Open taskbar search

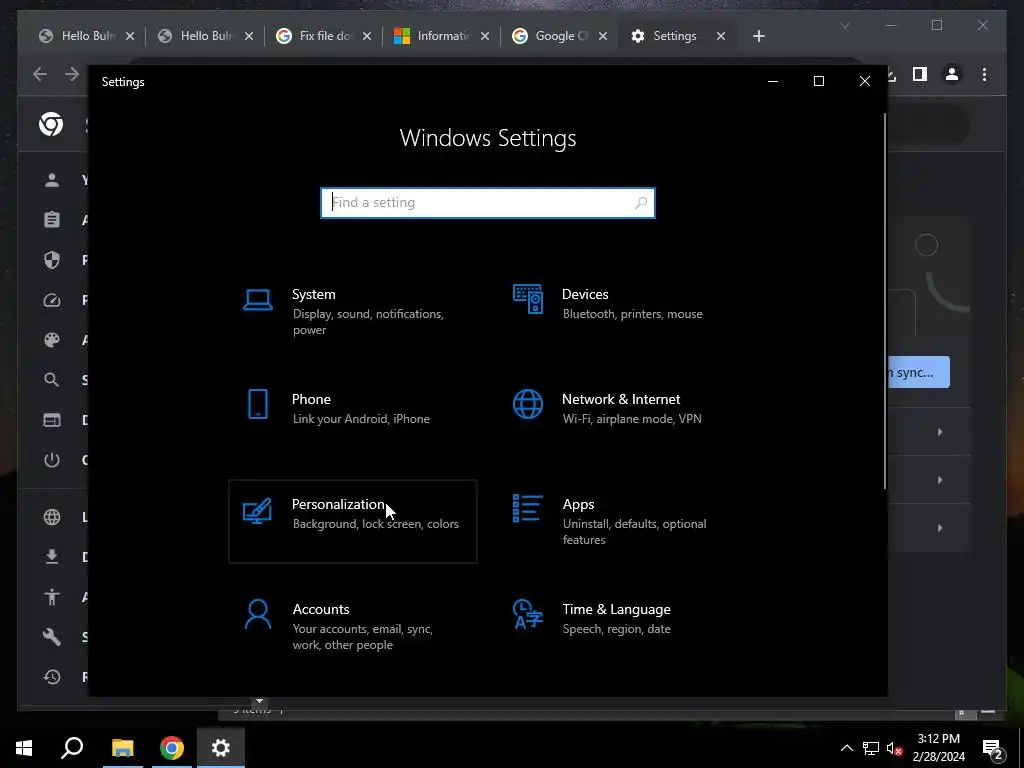(x=72, y=748)
